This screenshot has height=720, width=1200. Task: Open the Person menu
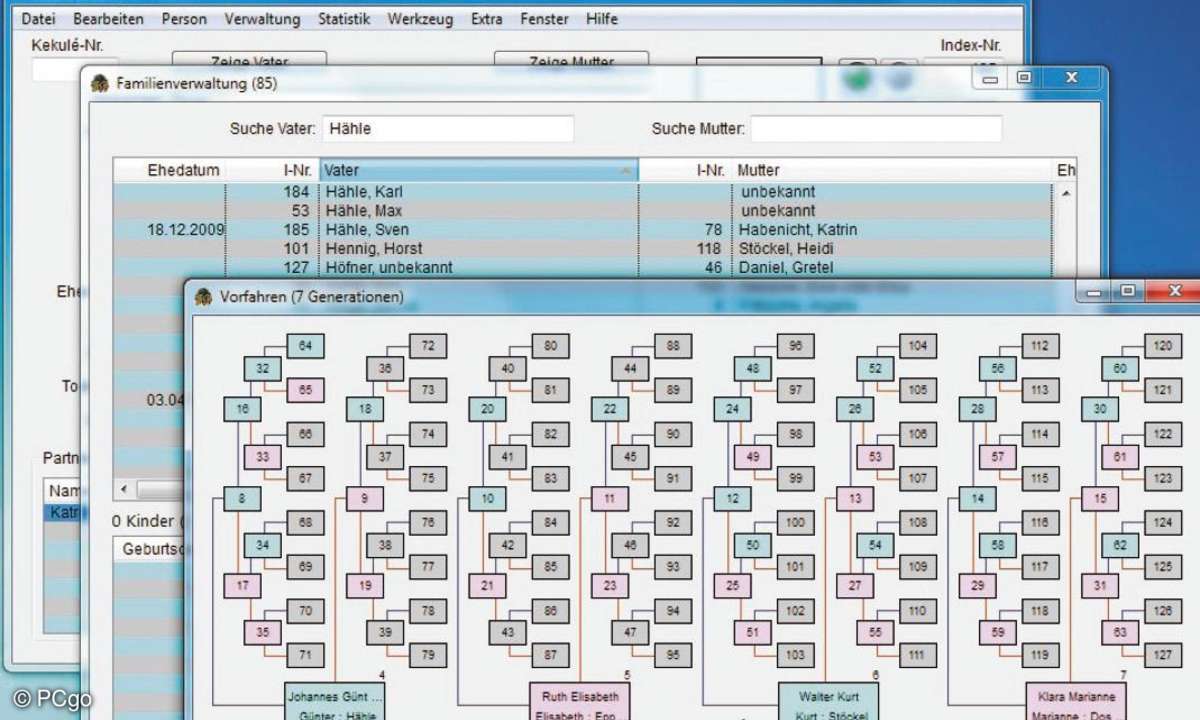tap(184, 19)
